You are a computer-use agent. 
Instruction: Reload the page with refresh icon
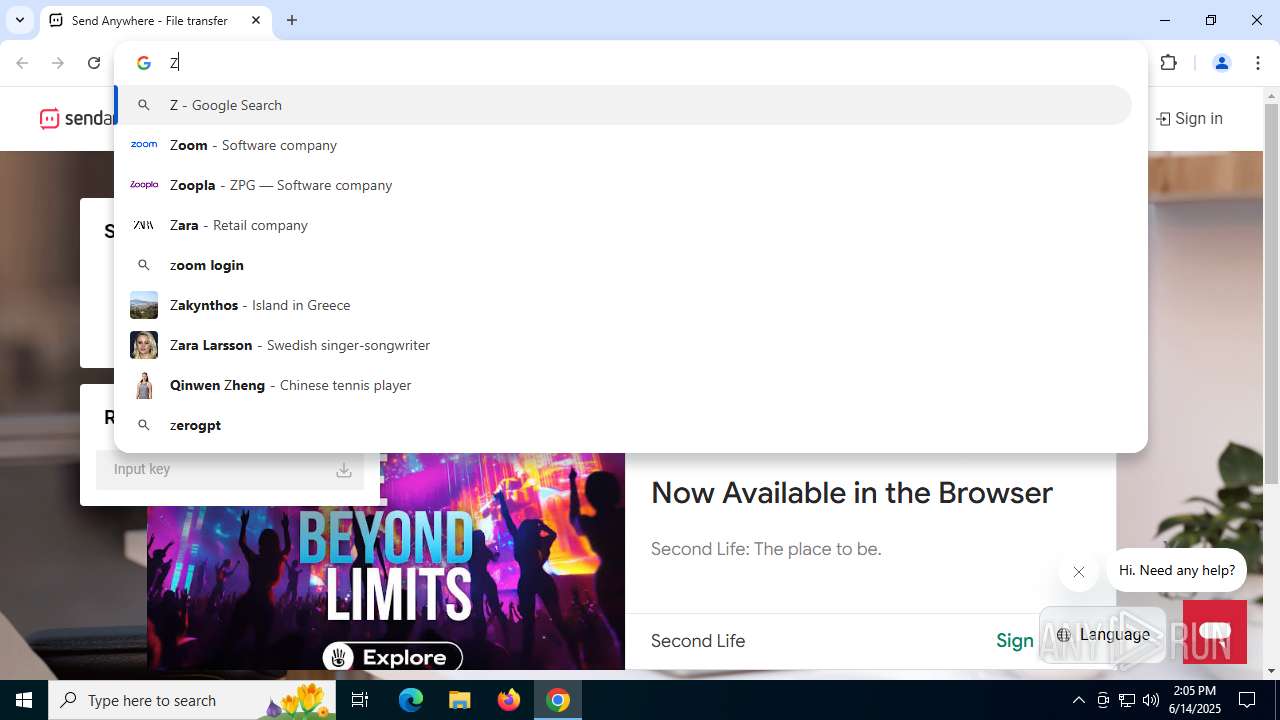tap(94, 63)
